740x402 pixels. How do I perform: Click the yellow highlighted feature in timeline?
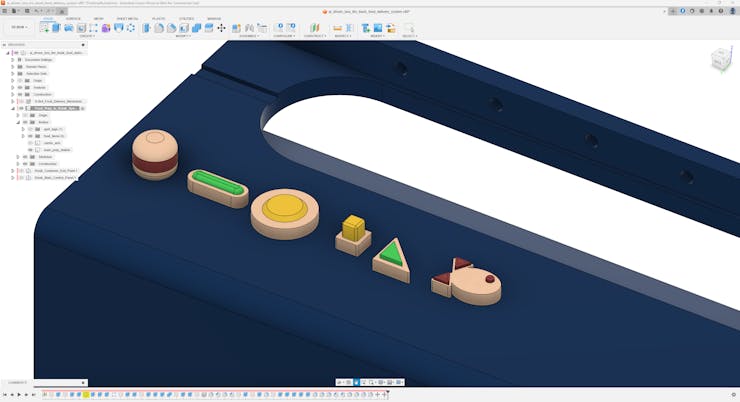86,395
